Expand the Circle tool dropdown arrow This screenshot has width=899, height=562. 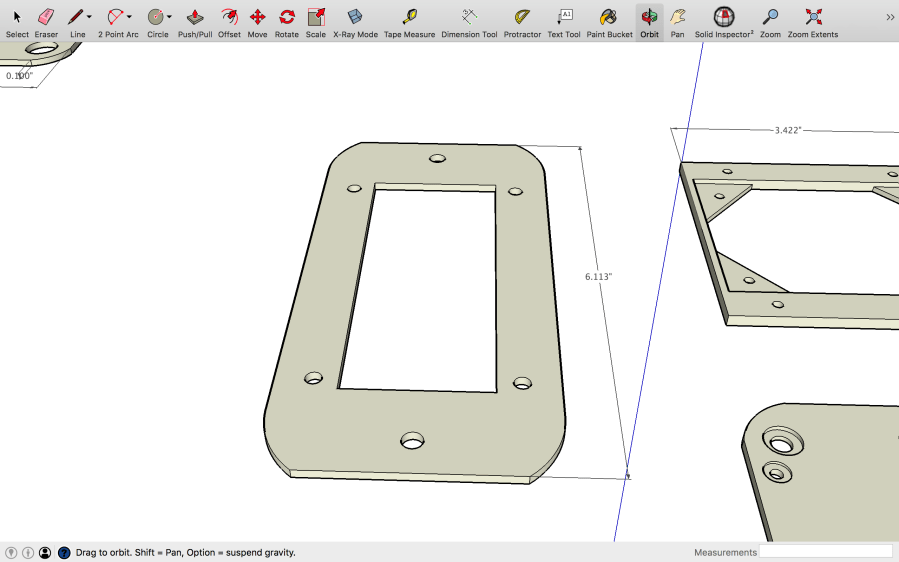click(x=169, y=17)
